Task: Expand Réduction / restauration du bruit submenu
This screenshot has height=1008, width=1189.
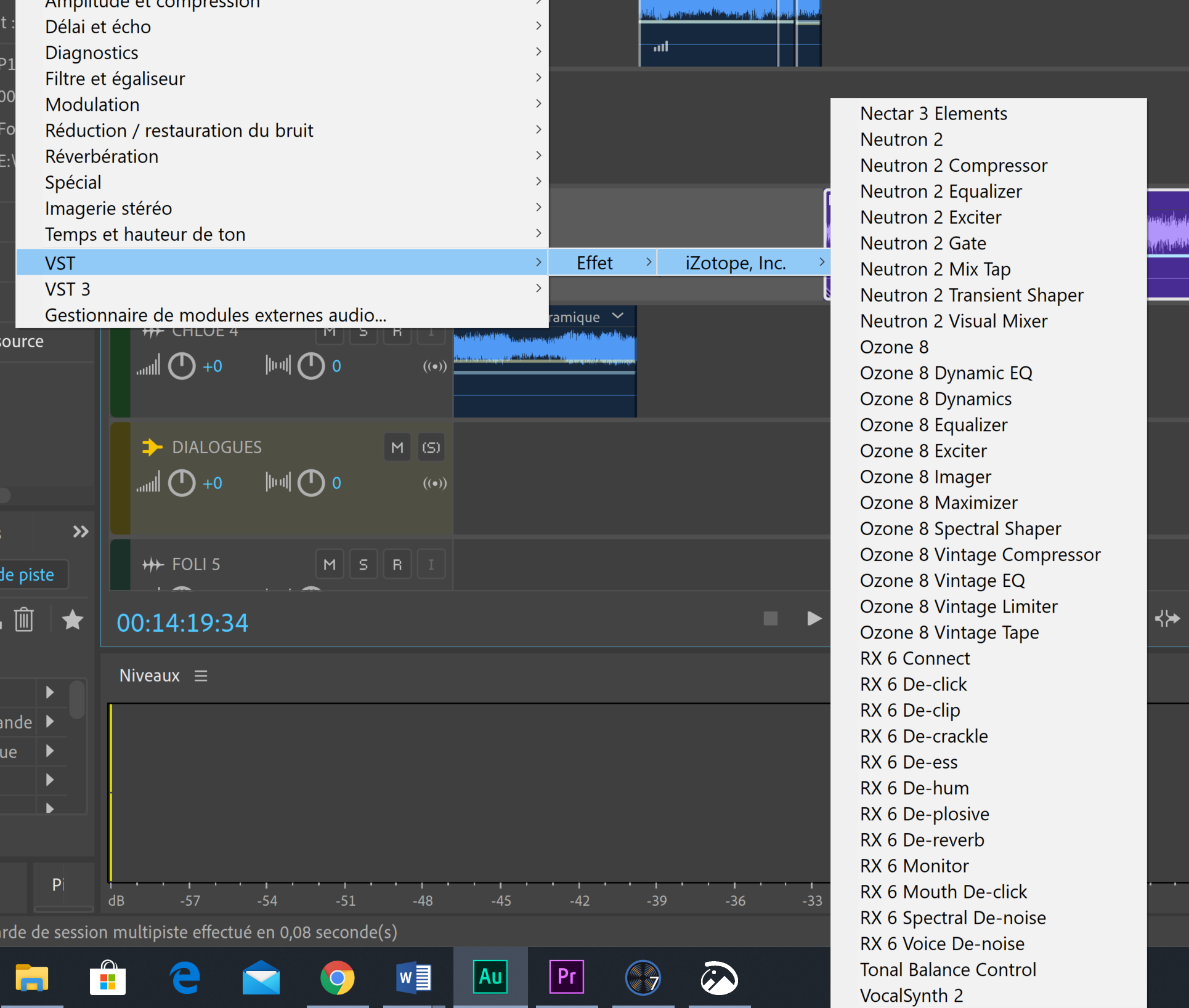Action: point(282,130)
